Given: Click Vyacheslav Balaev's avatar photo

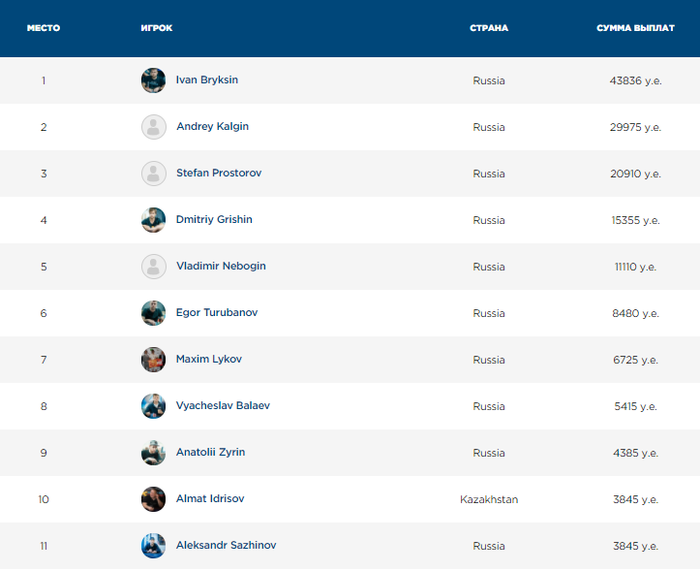Looking at the screenshot, I should (x=153, y=406).
